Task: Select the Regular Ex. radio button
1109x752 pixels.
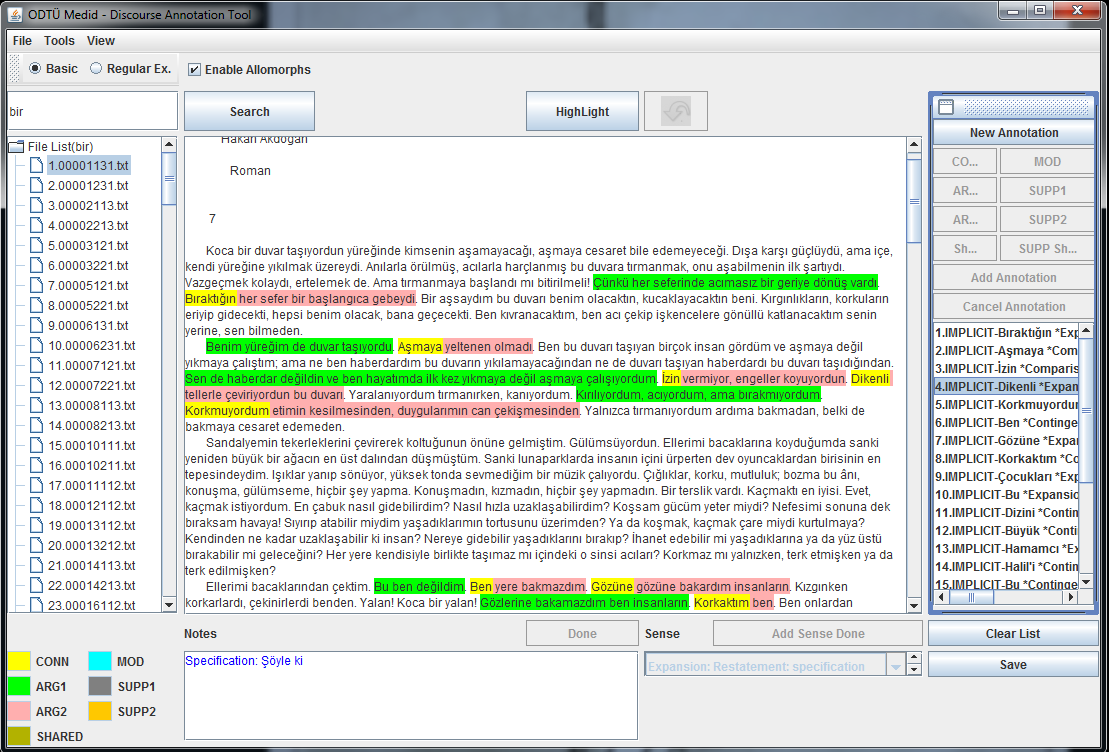Action: pyautogui.click(x=95, y=69)
